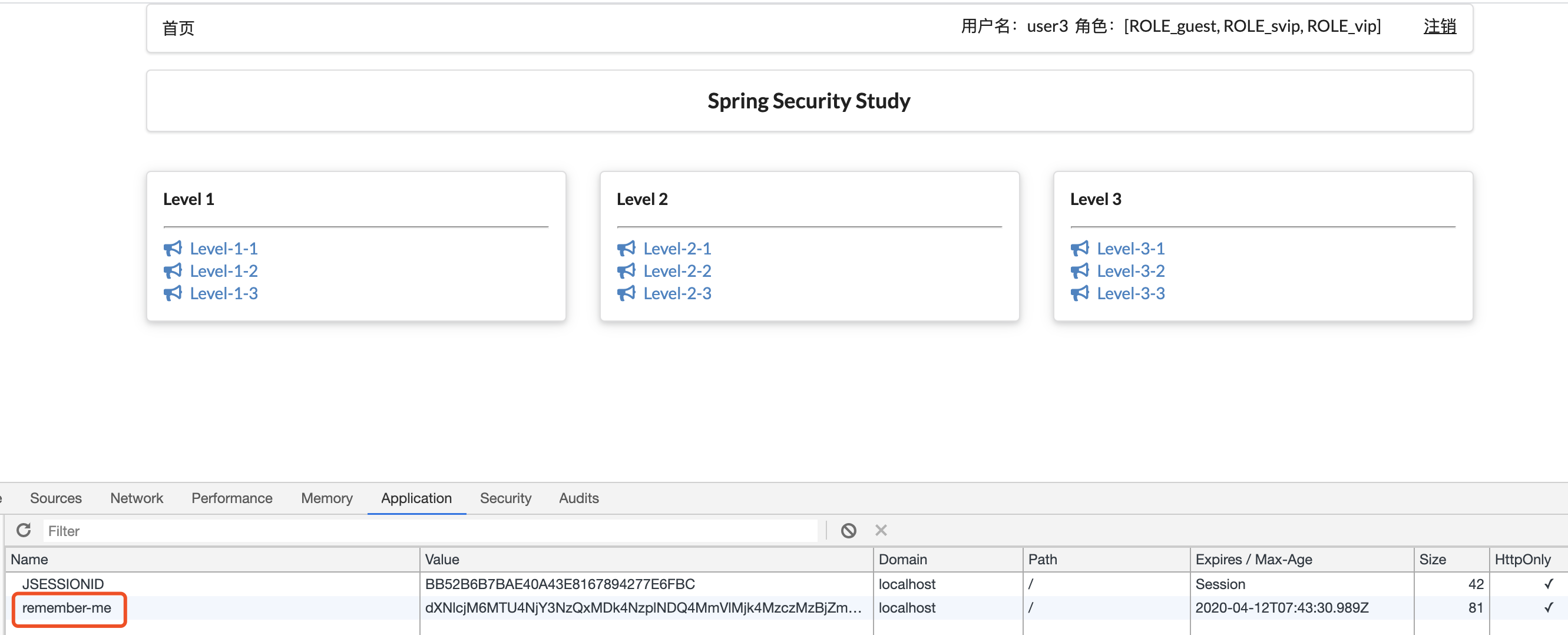Screen dimensions: 1568x635
Task: Refresh the cookies list with reload icon
Action: 24,530
